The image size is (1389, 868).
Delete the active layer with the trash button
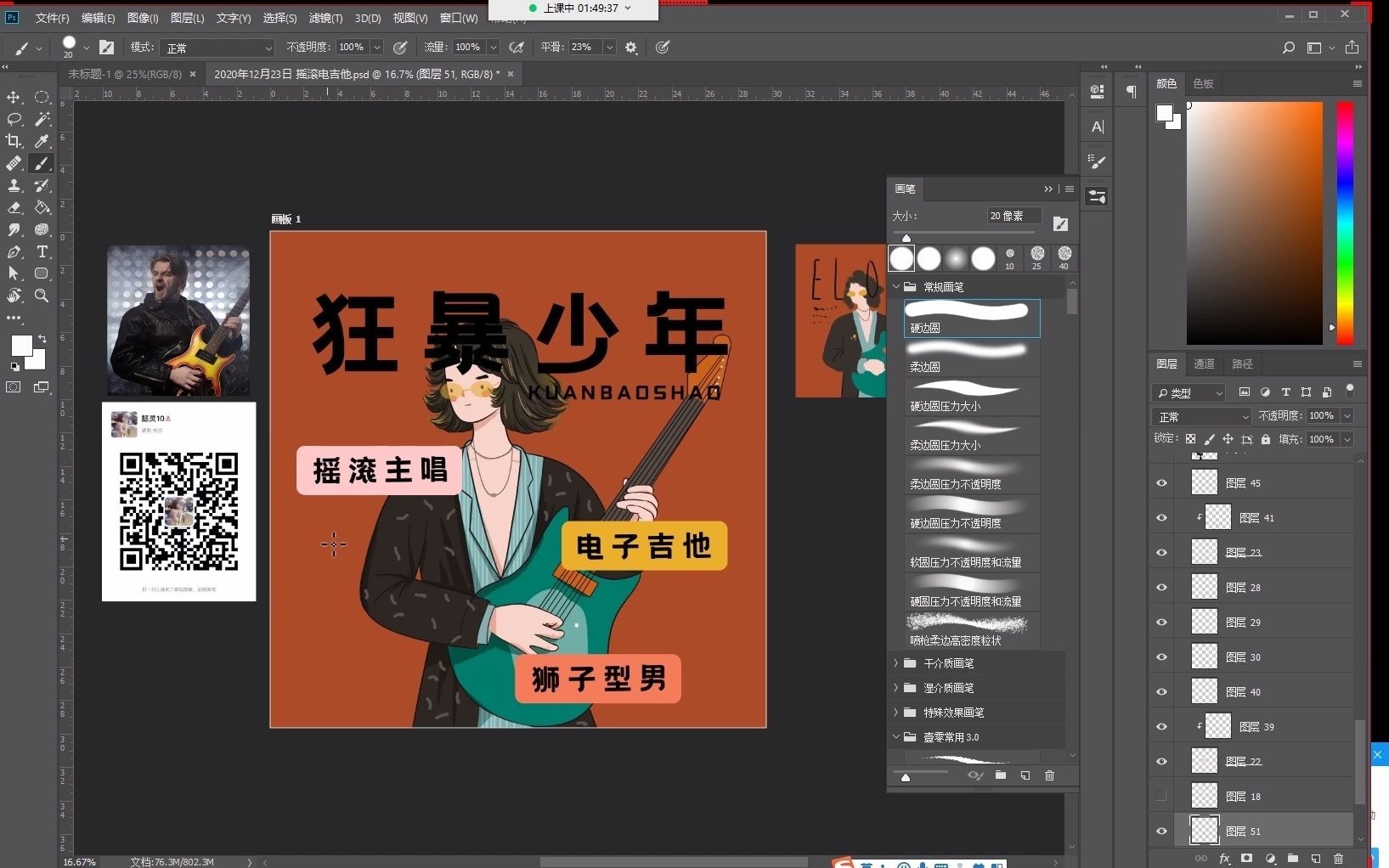1339,859
